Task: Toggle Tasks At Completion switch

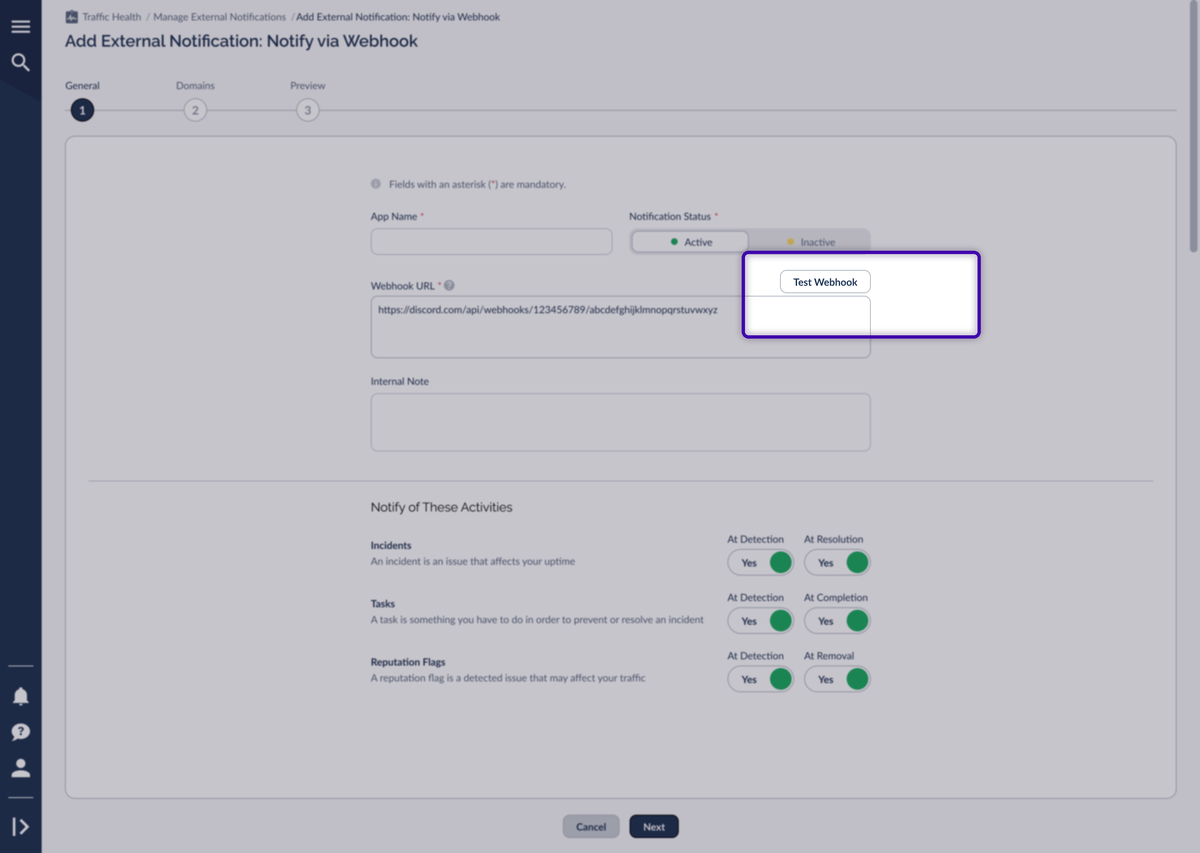Action: click(837, 621)
